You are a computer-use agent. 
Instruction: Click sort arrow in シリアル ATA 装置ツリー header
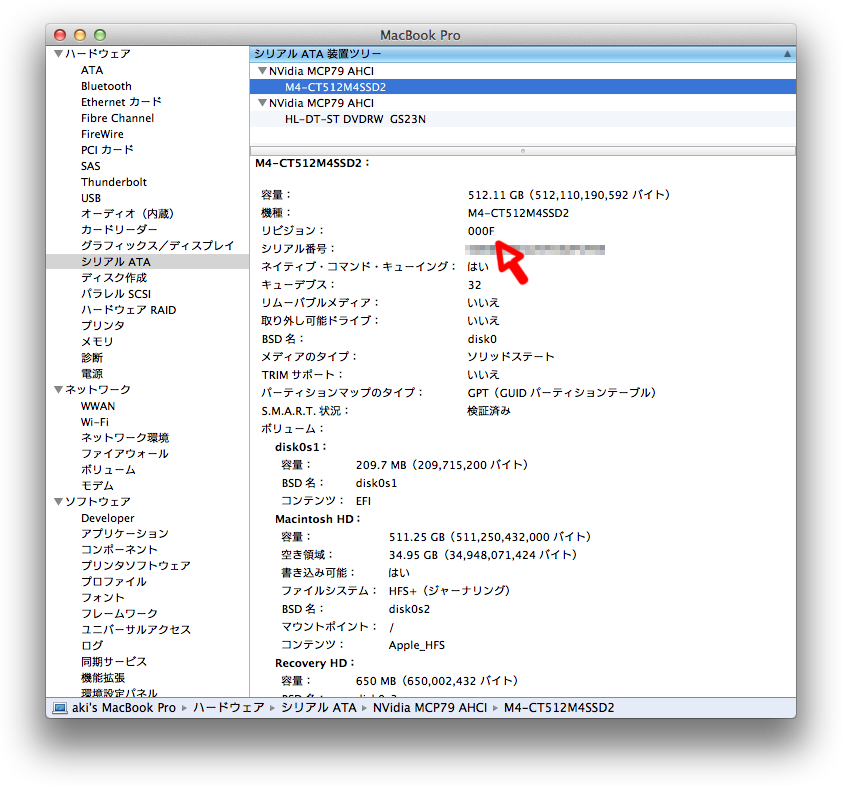pyautogui.click(x=787, y=54)
